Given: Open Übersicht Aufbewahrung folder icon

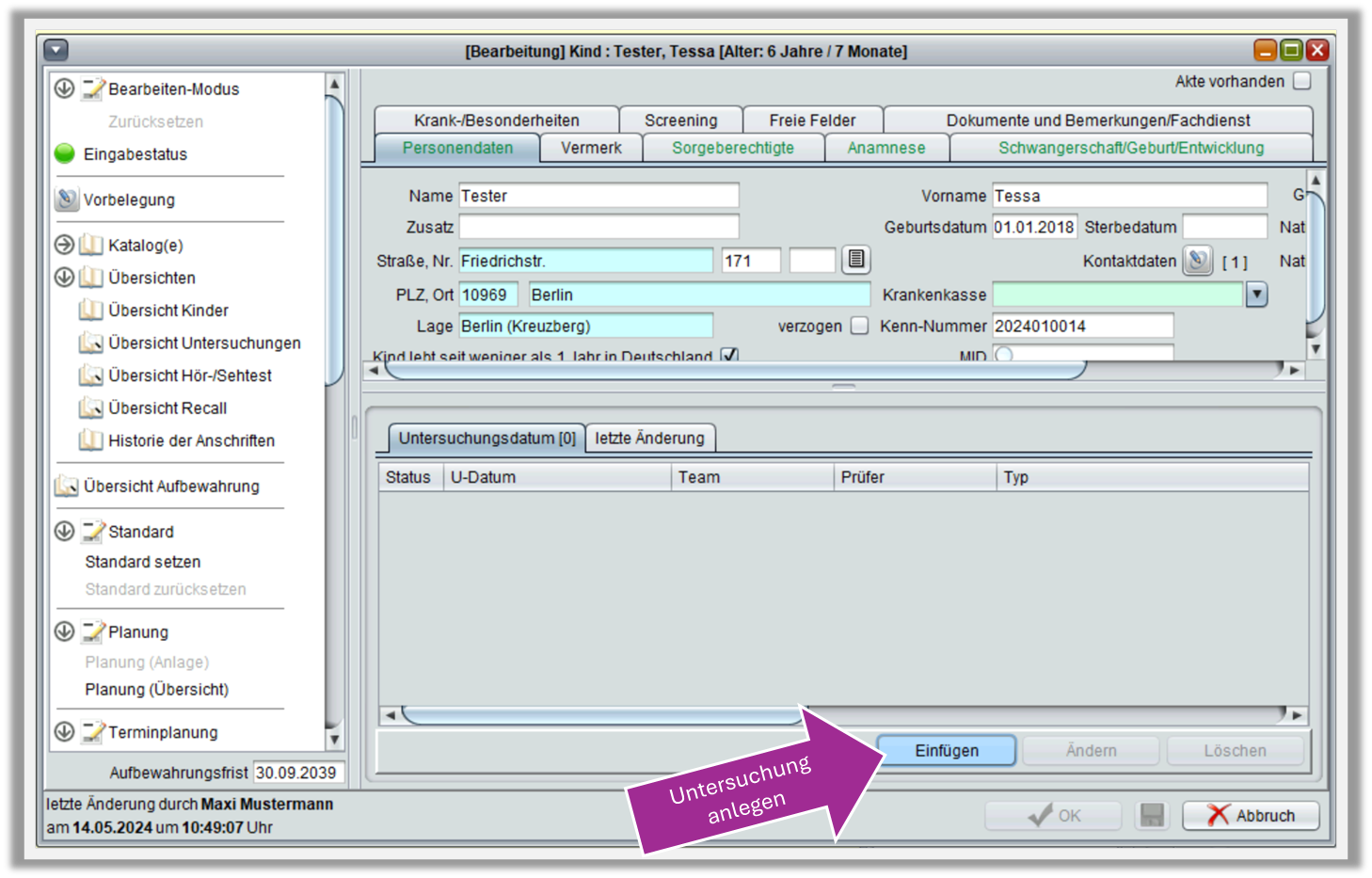Looking at the screenshot, I should click(66, 487).
